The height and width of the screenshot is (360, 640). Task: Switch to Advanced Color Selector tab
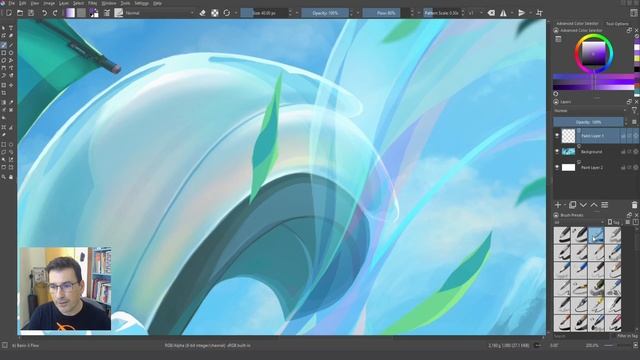tap(577, 24)
